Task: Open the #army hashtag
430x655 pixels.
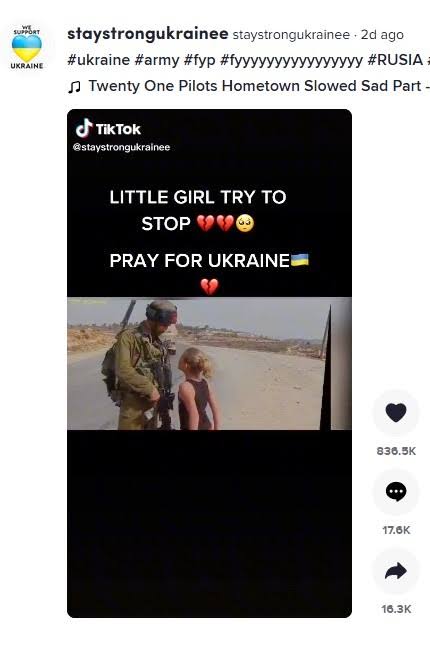Action: [x=157, y=60]
